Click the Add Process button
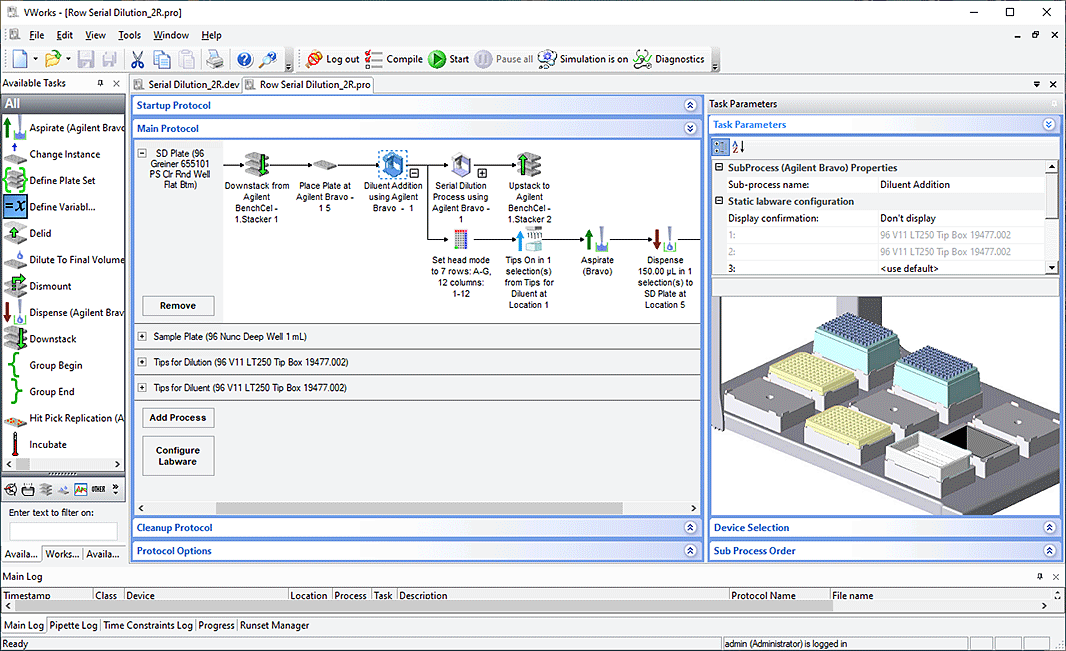This screenshot has height=651, width=1066. pyautogui.click(x=178, y=417)
